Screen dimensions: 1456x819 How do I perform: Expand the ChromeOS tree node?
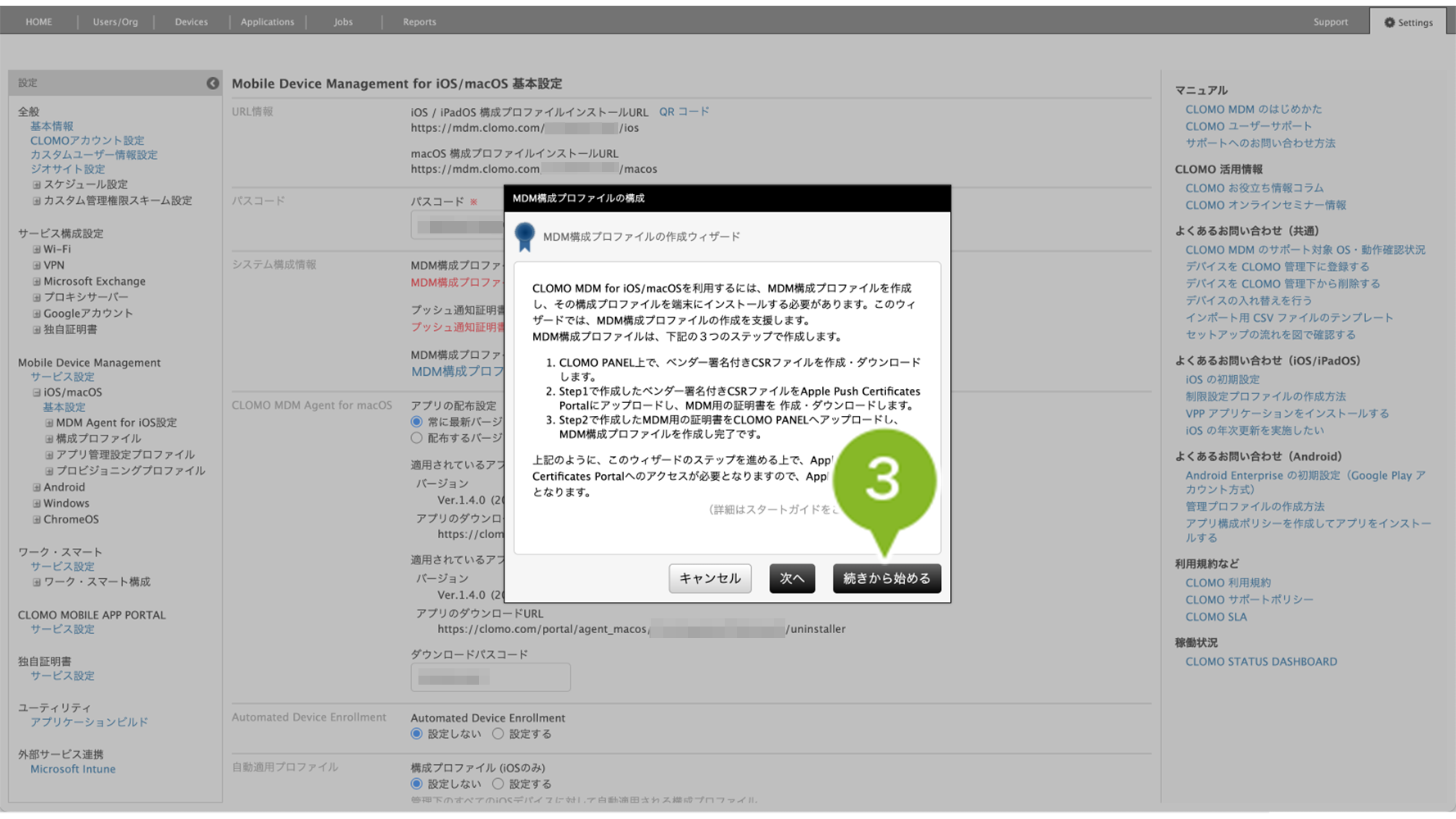click(x=36, y=520)
